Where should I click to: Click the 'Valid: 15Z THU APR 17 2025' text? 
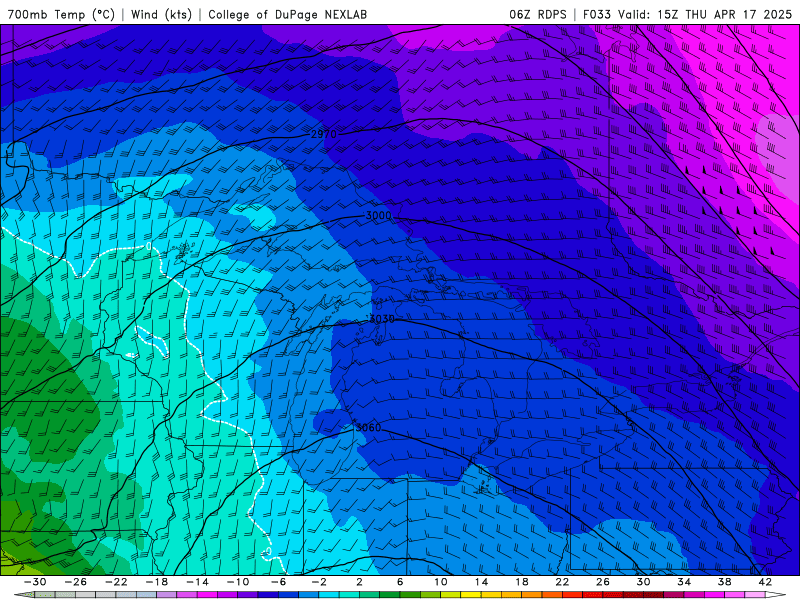705,14
